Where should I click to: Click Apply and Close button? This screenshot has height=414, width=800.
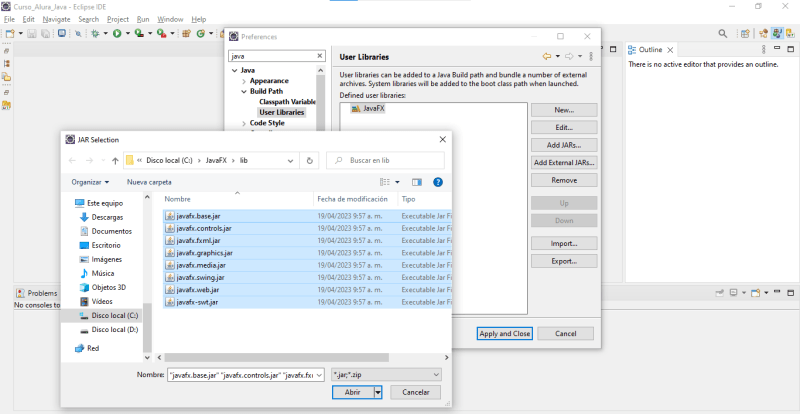click(505, 333)
